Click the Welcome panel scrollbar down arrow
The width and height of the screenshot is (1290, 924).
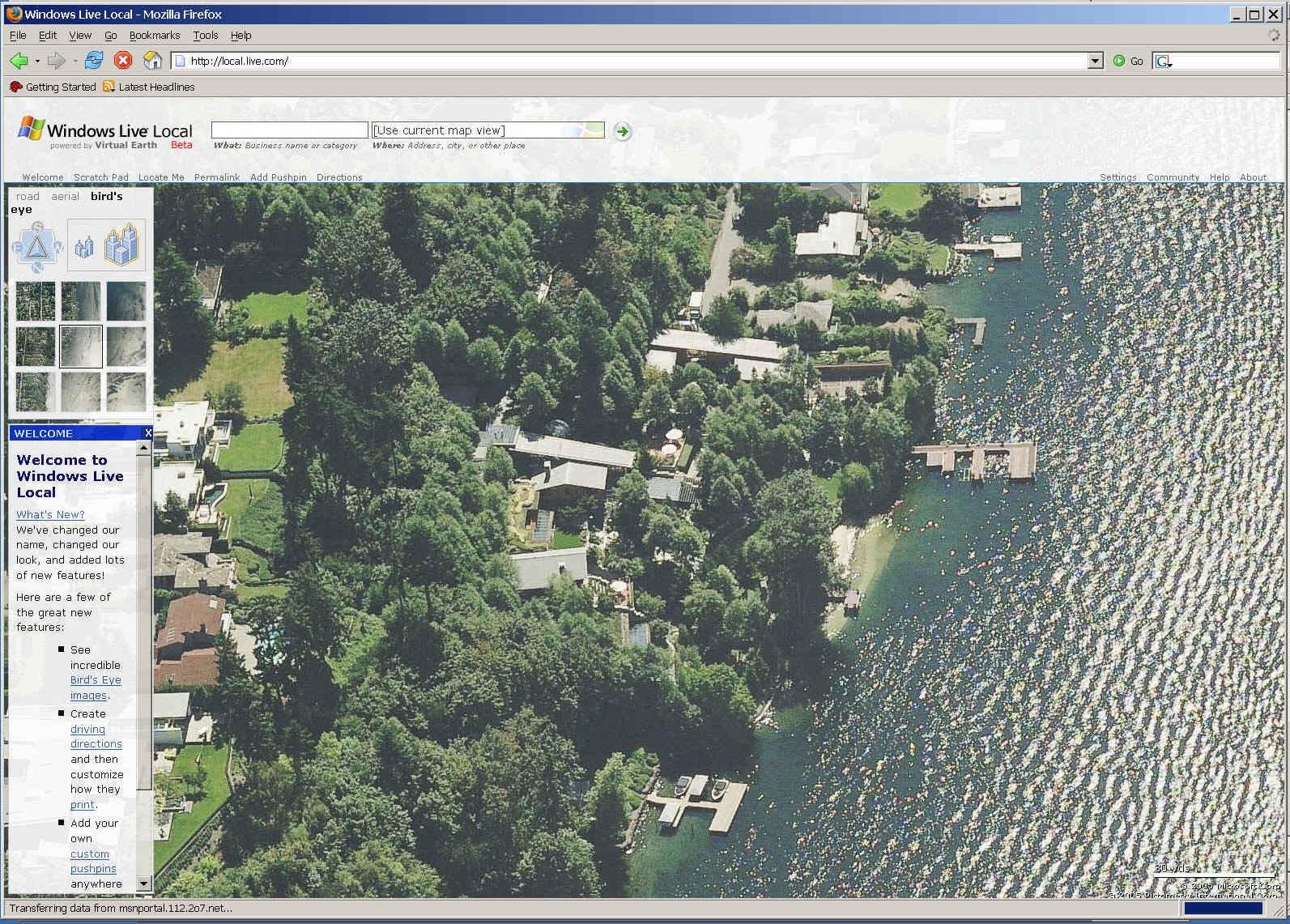pos(144,884)
